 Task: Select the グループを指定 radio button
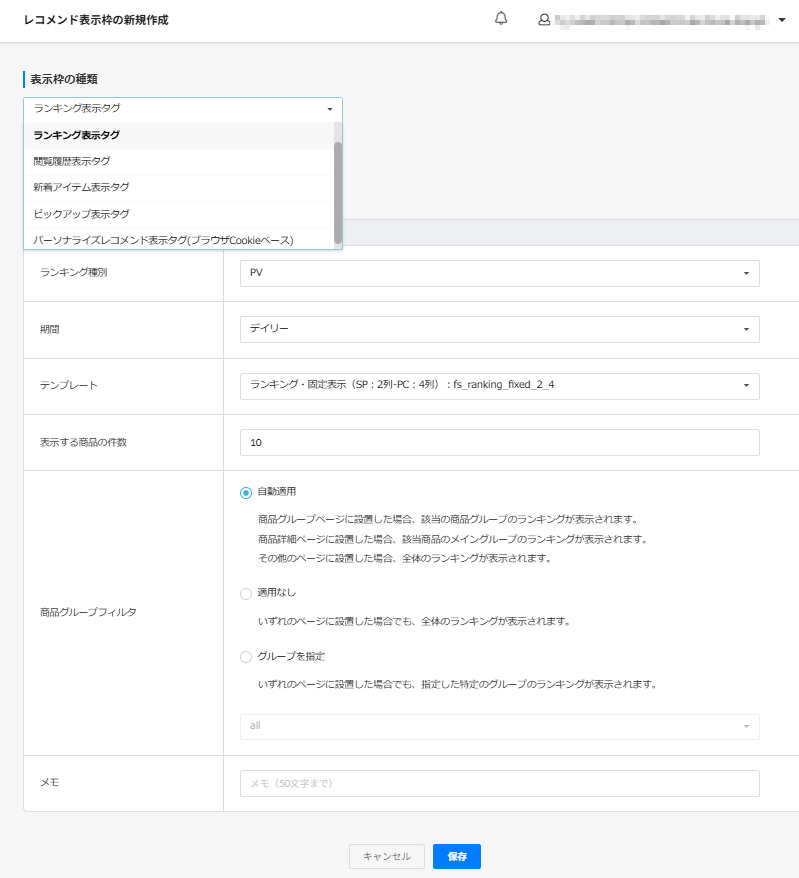tap(246, 657)
